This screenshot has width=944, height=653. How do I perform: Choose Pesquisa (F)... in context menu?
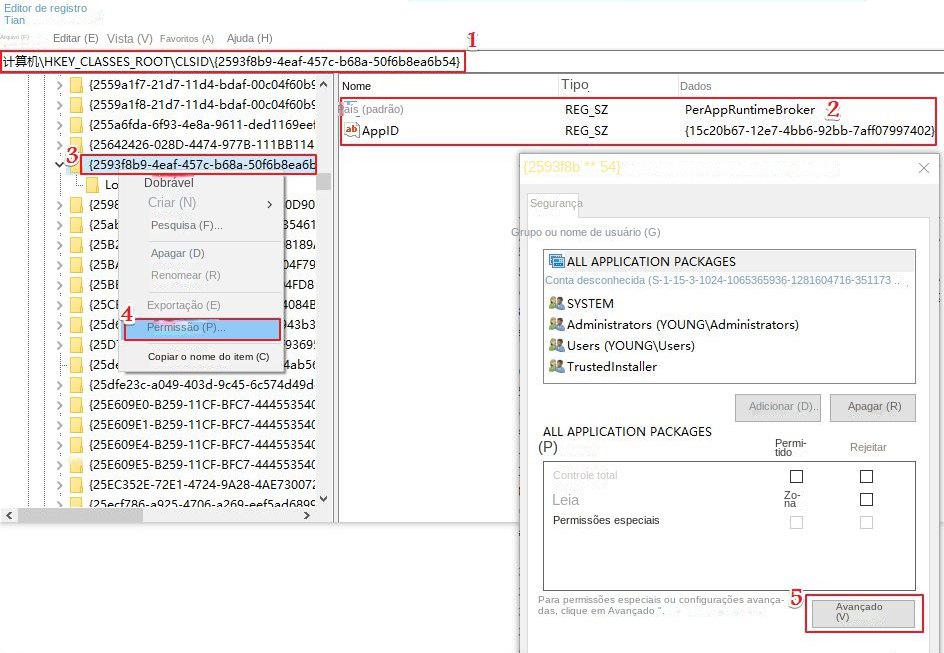pyautogui.click(x=187, y=225)
